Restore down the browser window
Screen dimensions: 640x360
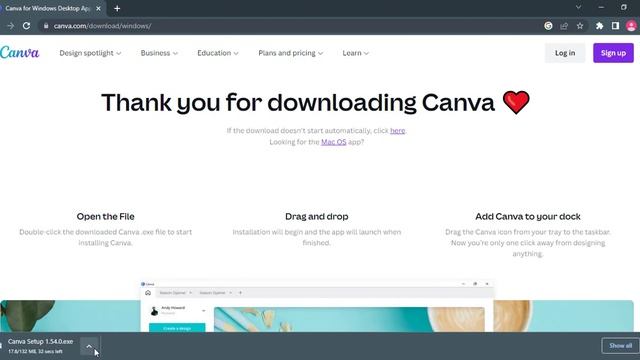624,7
